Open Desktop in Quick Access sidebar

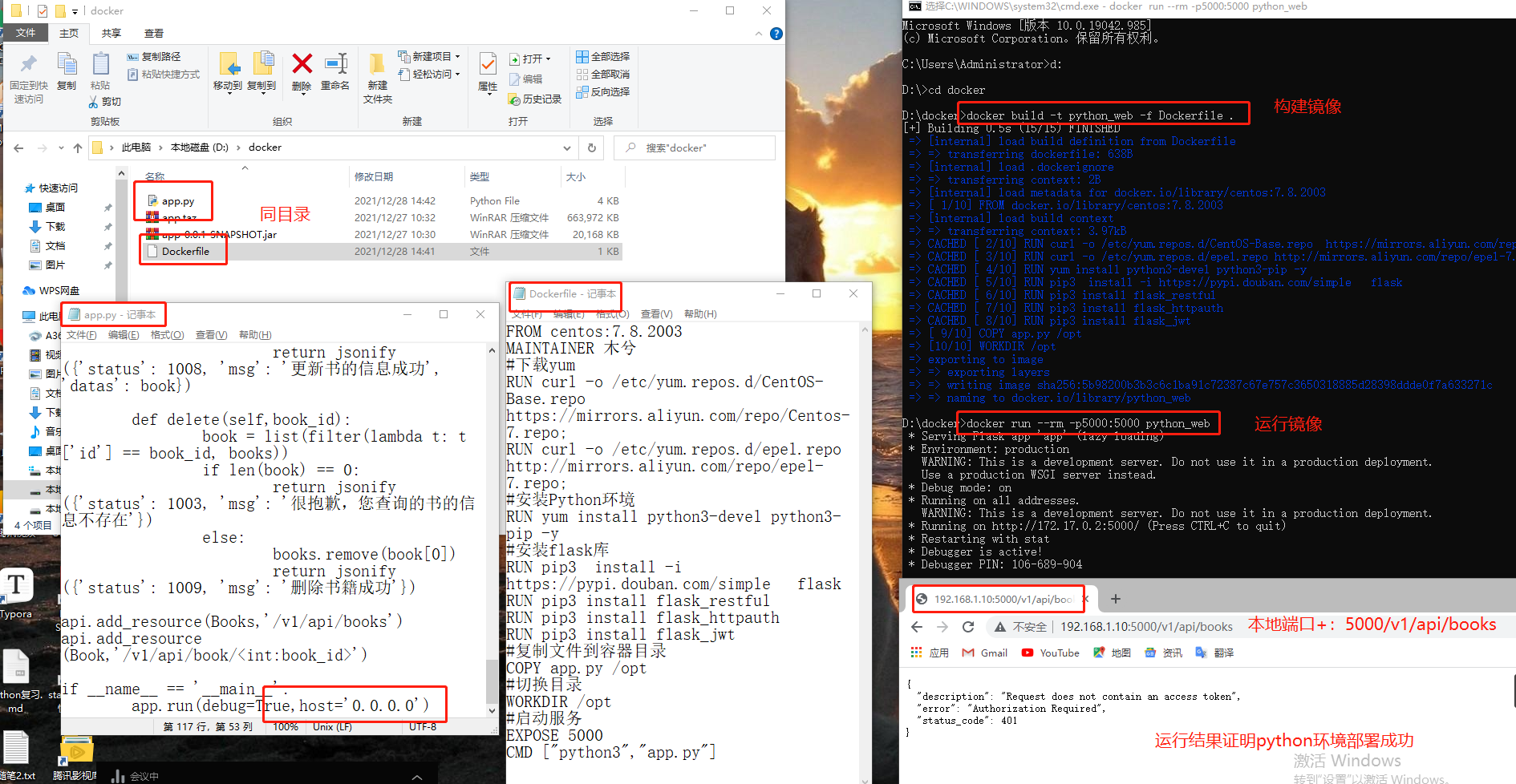pos(55,207)
